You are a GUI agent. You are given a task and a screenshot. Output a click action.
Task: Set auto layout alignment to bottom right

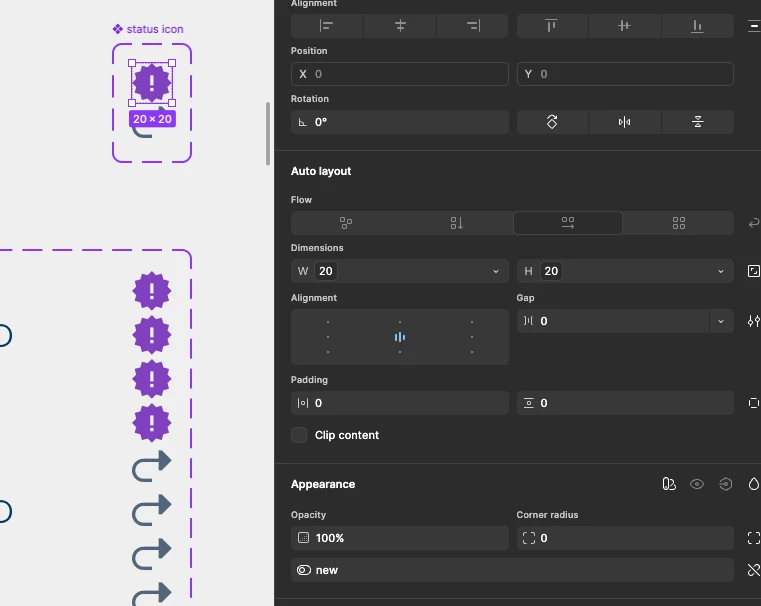tap(472, 352)
